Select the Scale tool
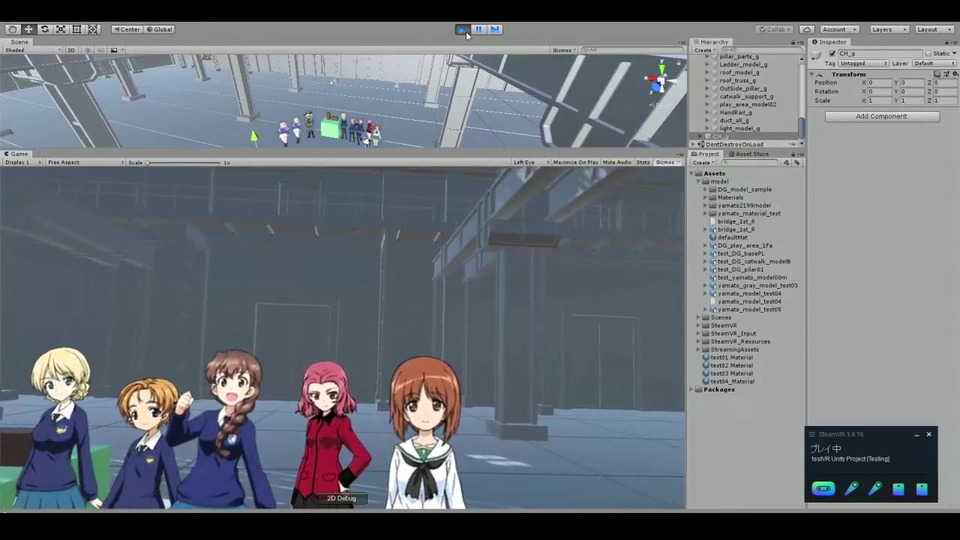The width and height of the screenshot is (960, 540). coord(61,29)
